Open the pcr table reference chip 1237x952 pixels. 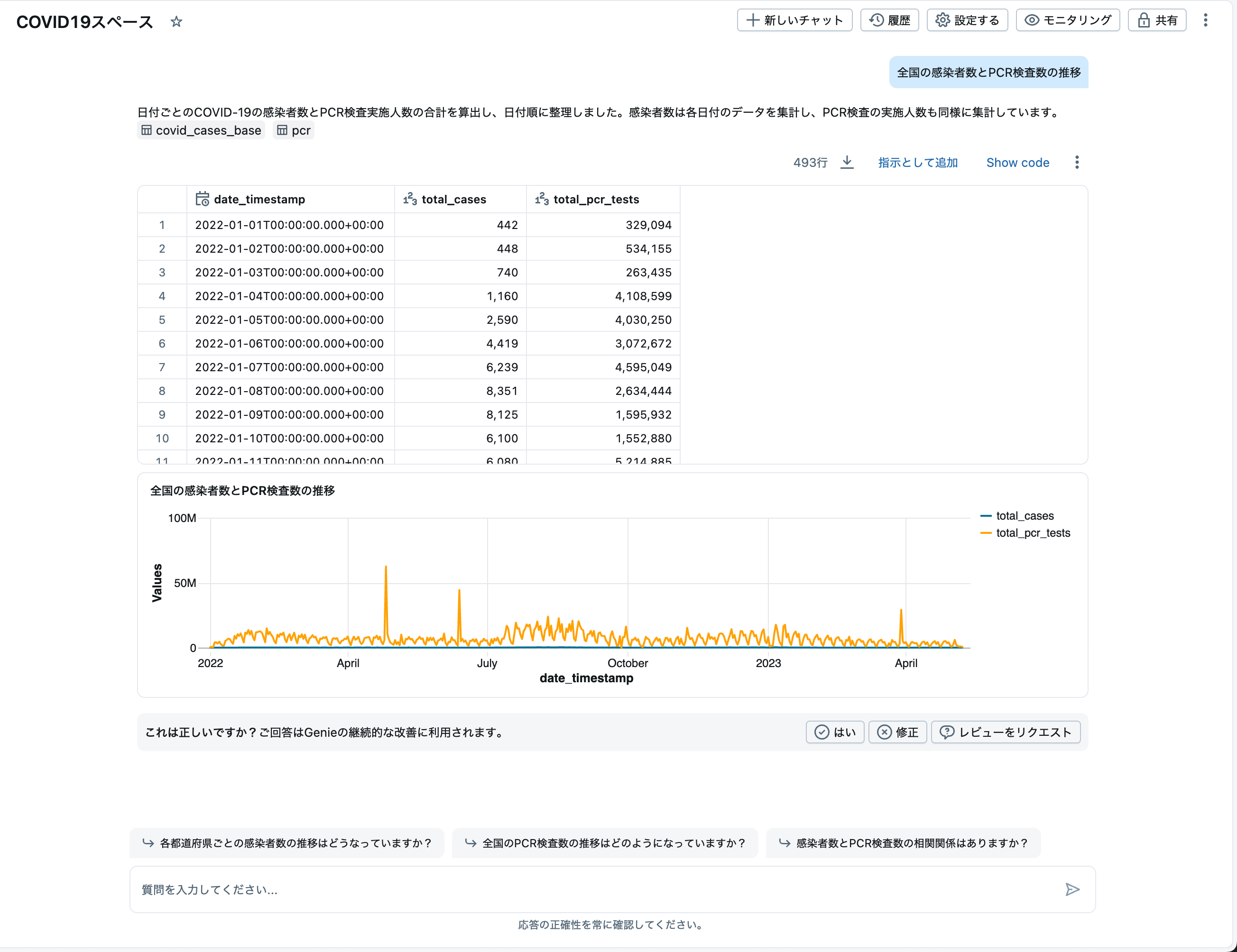coord(294,130)
